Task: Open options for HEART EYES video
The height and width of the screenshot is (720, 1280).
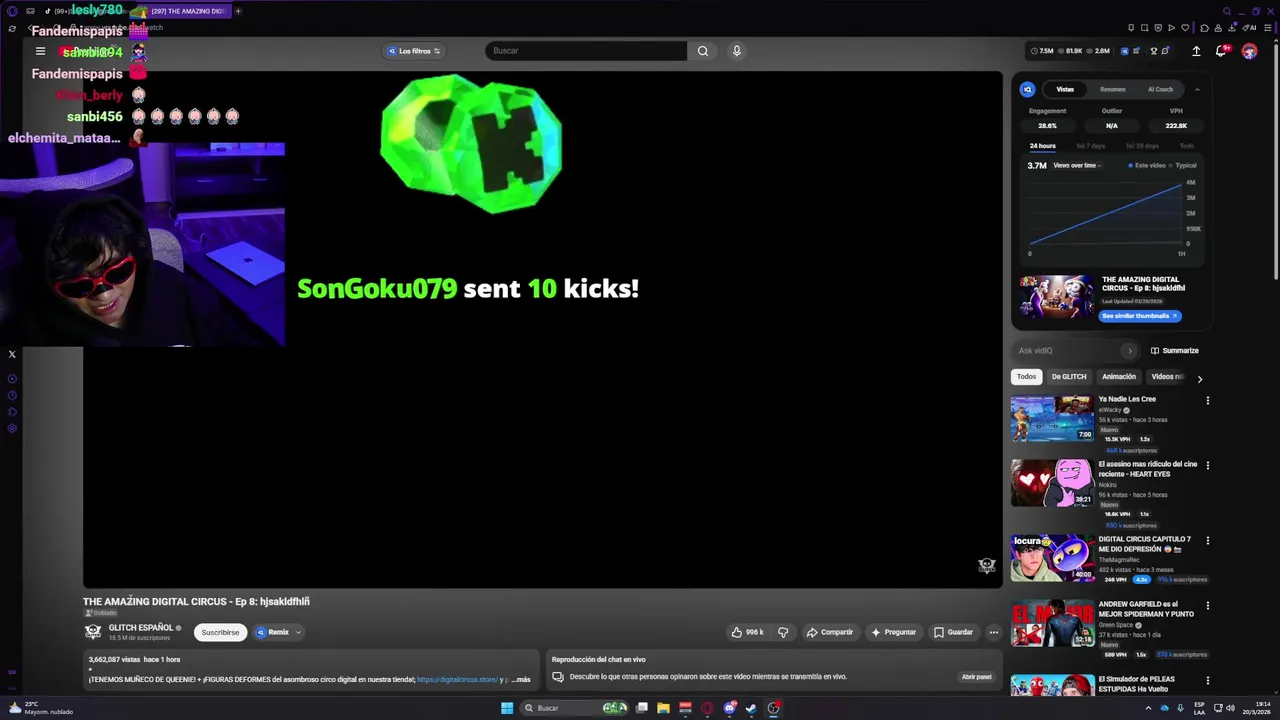Action: (x=1207, y=466)
